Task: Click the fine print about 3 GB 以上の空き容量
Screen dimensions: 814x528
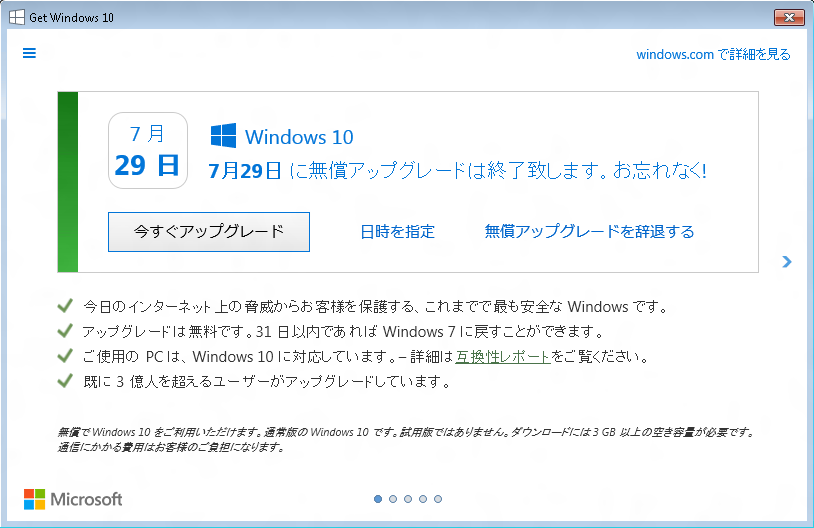Action: click(x=406, y=439)
